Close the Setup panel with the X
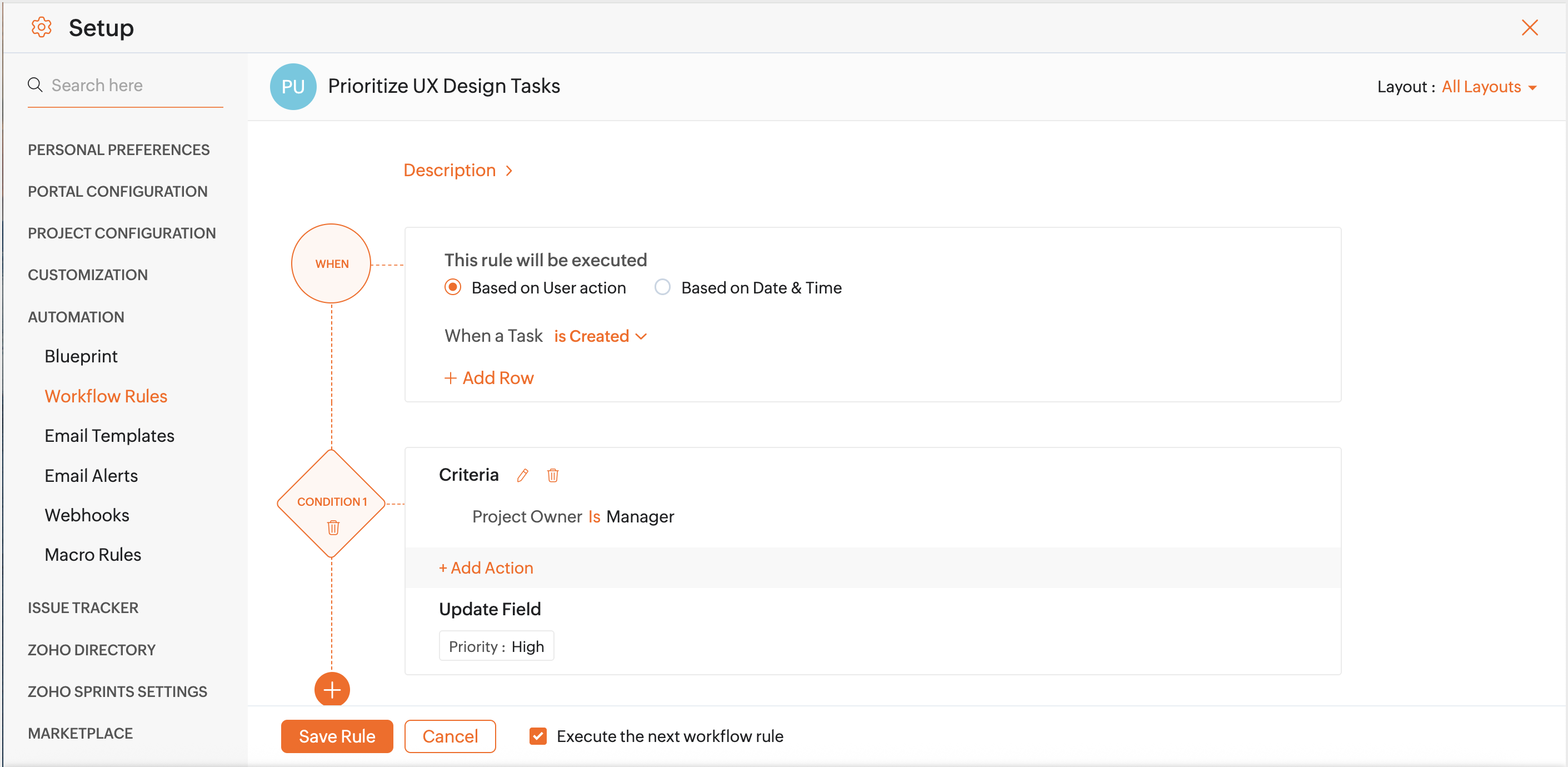 click(1529, 28)
